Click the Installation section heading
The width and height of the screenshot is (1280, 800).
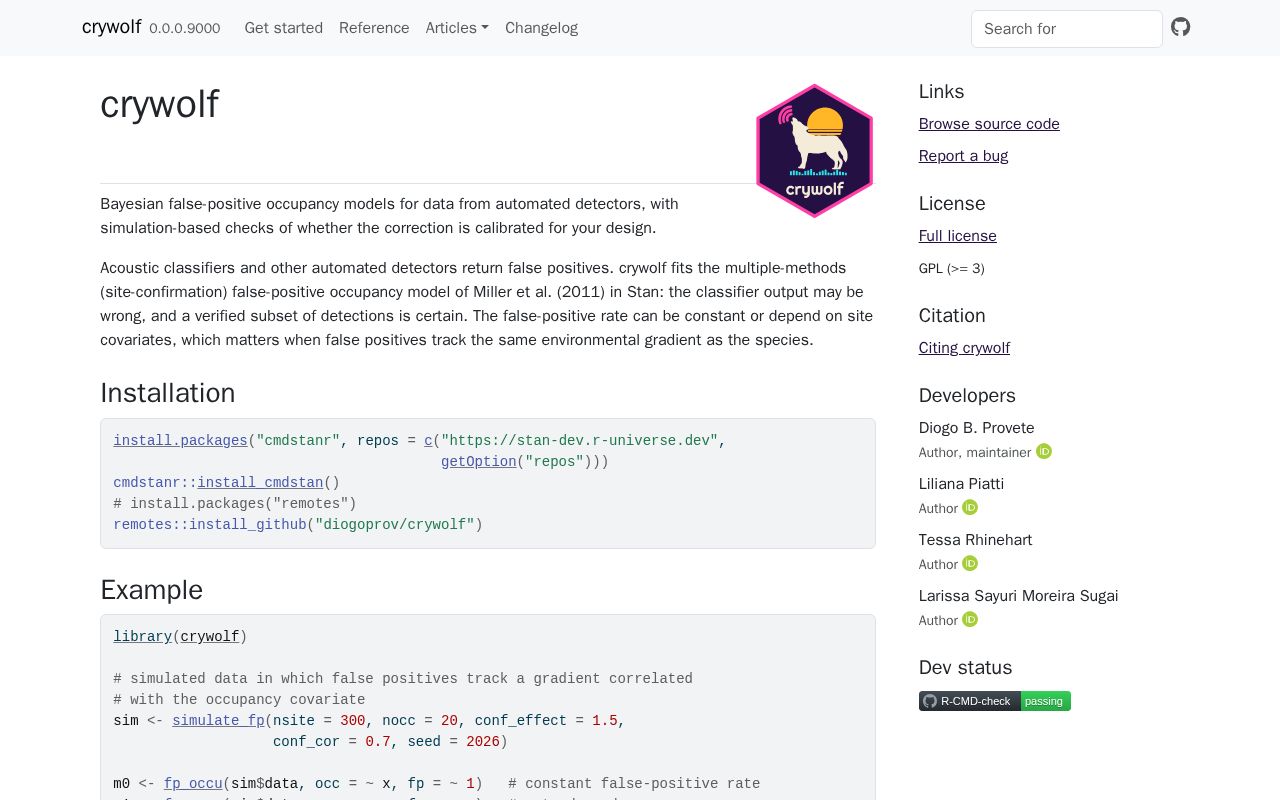(168, 393)
